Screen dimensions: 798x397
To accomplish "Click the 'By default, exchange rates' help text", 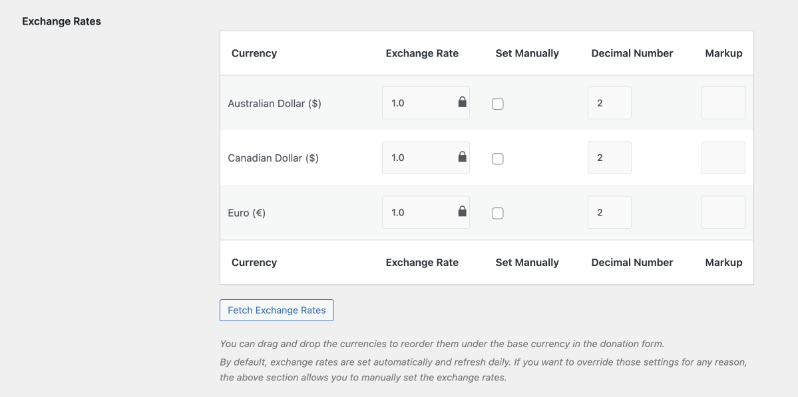I will point(483,370).
